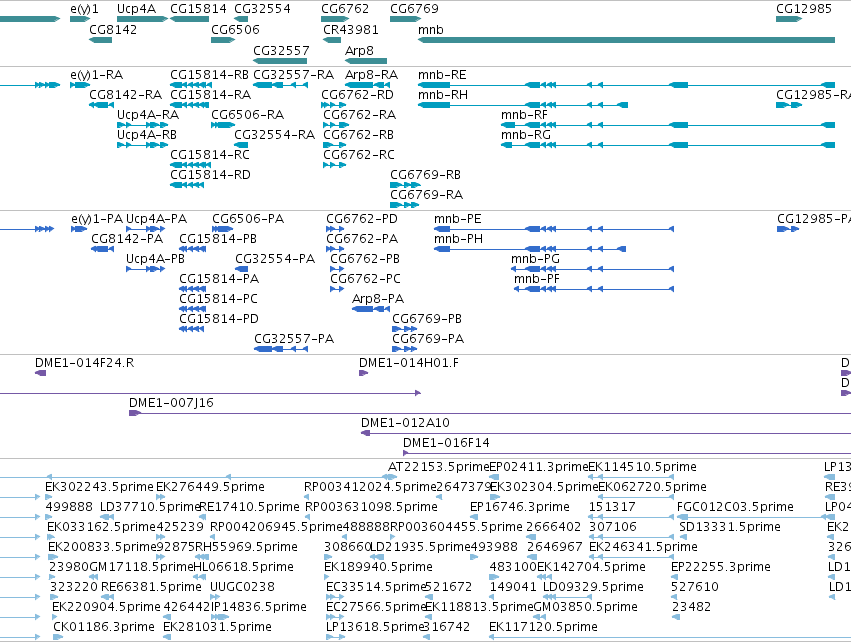Click EST label EK189940.5prime
Viewport: 851px width, 642px height.
pyautogui.click(x=378, y=567)
